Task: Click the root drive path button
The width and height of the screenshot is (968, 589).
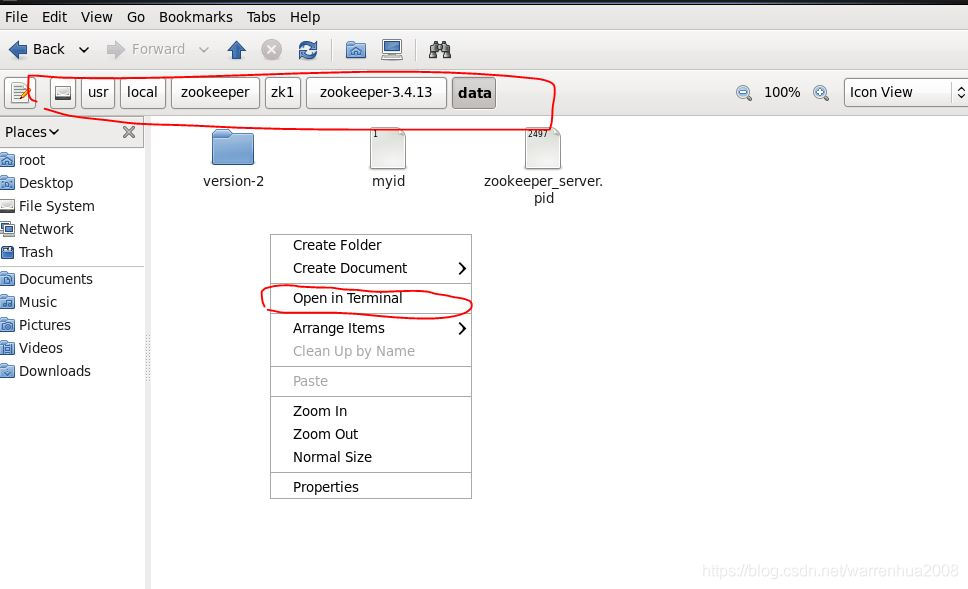Action: click(63, 93)
